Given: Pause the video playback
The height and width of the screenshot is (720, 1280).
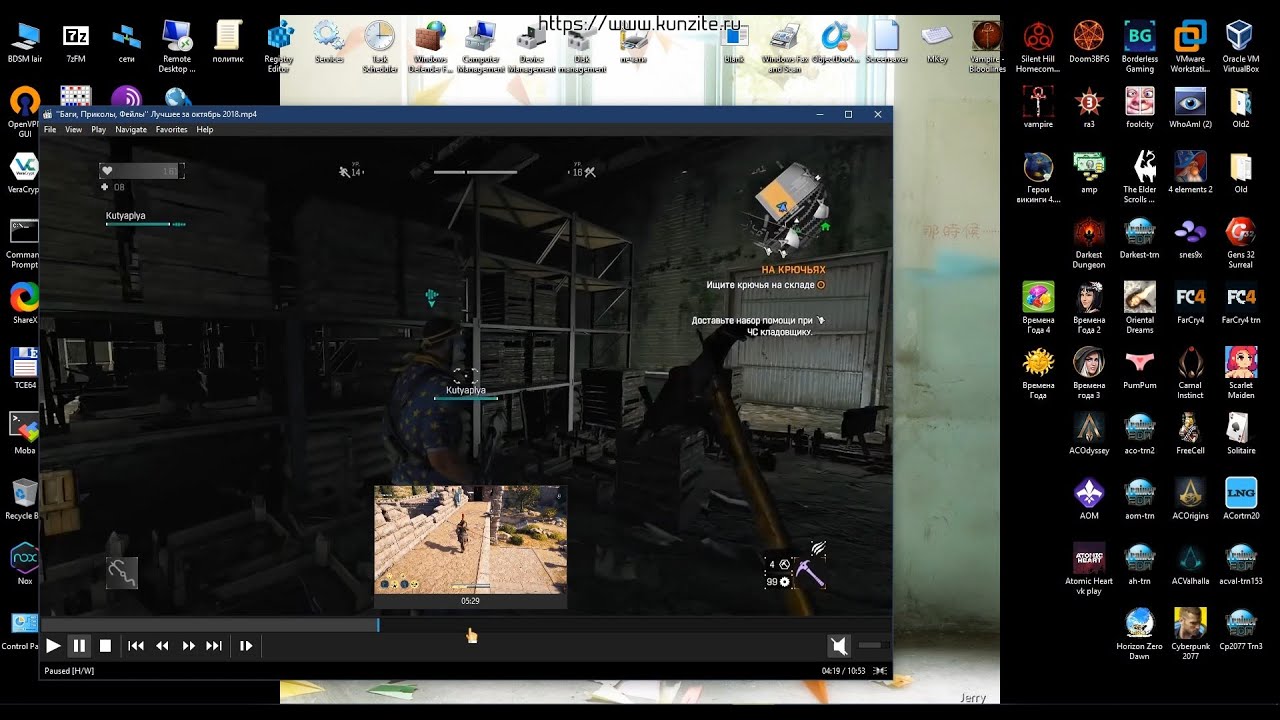Looking at the screenshot, I should (79, 646).
